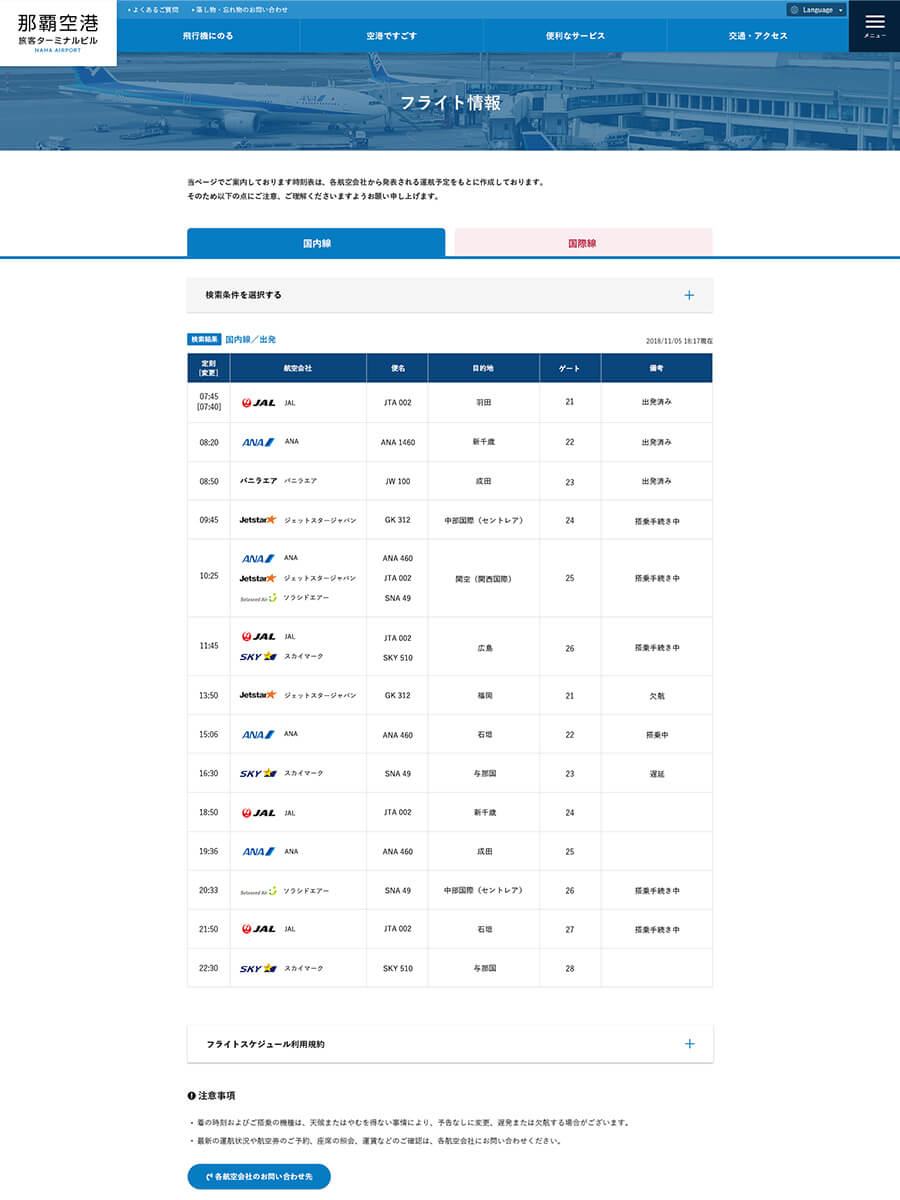This screenshot has height=1200, width=900.
Task: Click 各航空会社のお問い合わせ先 button
Action: pos(259,1176)
